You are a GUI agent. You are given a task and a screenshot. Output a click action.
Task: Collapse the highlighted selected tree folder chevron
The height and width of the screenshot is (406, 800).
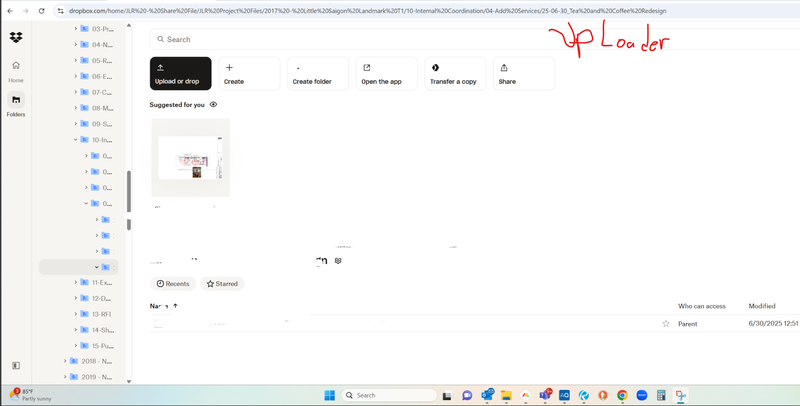[x=96, y=267]
